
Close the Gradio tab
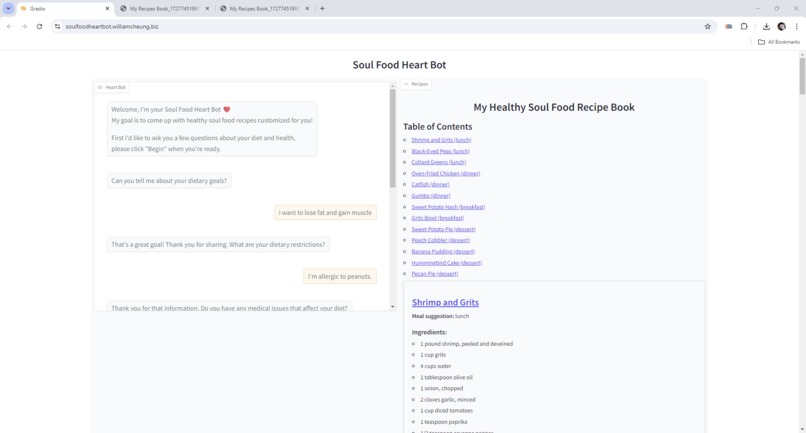pyautogui.click(x=107, y=8)
